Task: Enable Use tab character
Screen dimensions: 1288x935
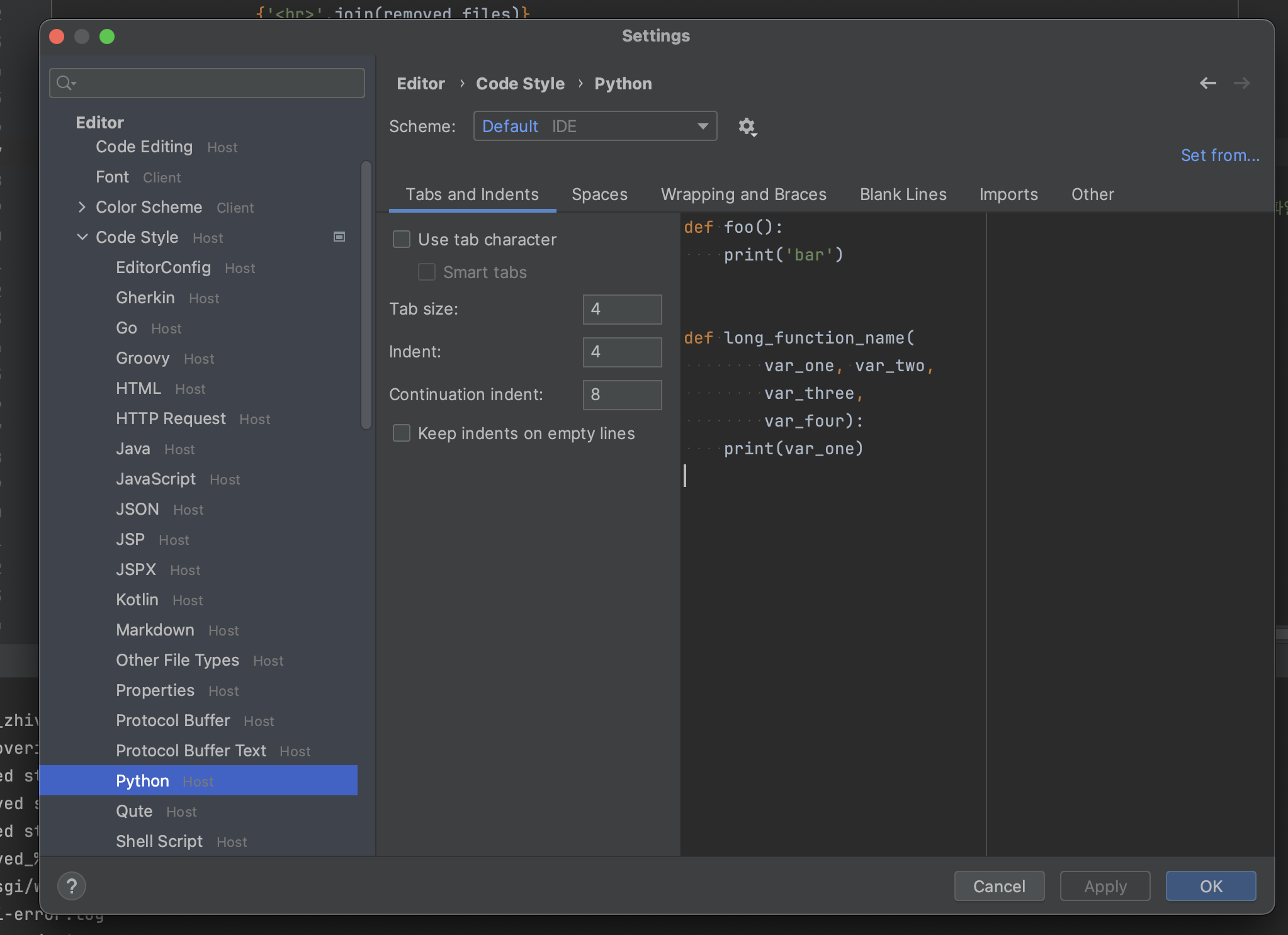Action: 401,239
